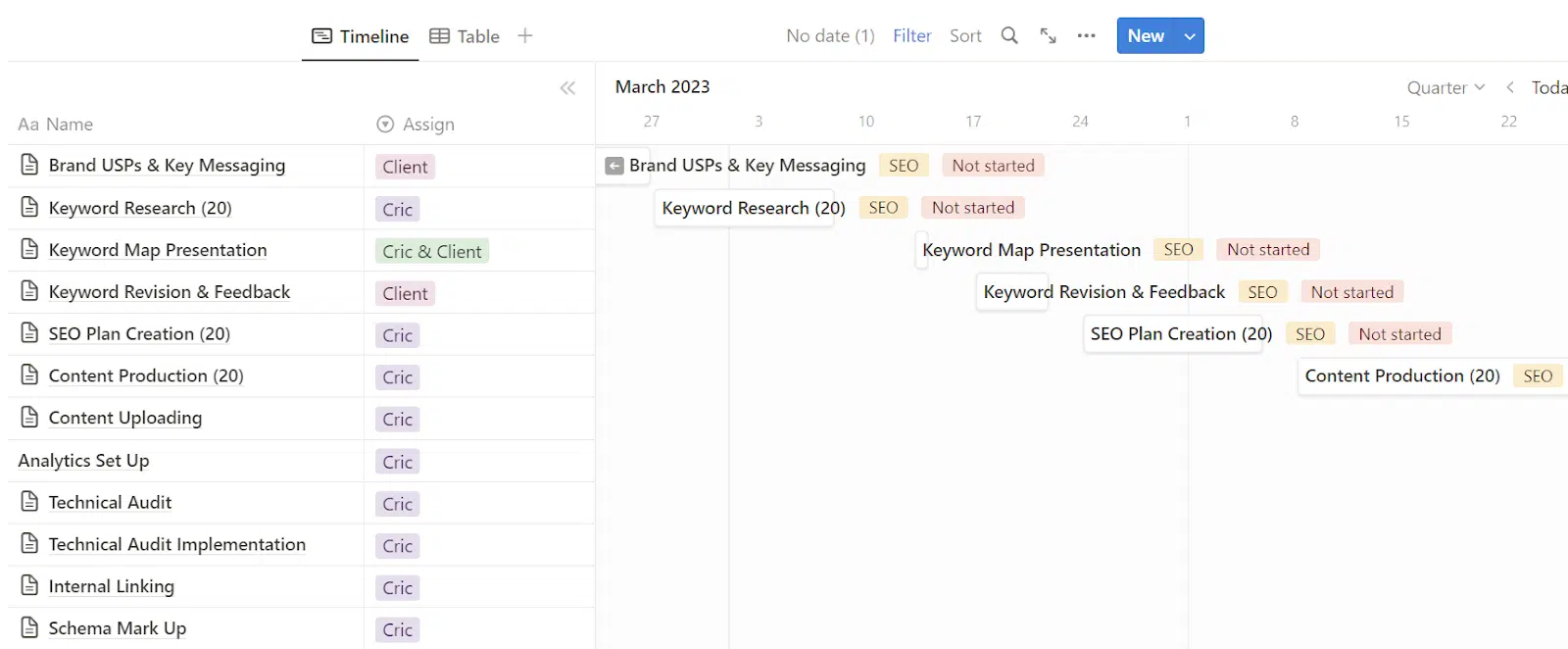Click the search magnifier icon
Image resolution: width=1568 pixels, height=649 pixels.
(1009, 36)
